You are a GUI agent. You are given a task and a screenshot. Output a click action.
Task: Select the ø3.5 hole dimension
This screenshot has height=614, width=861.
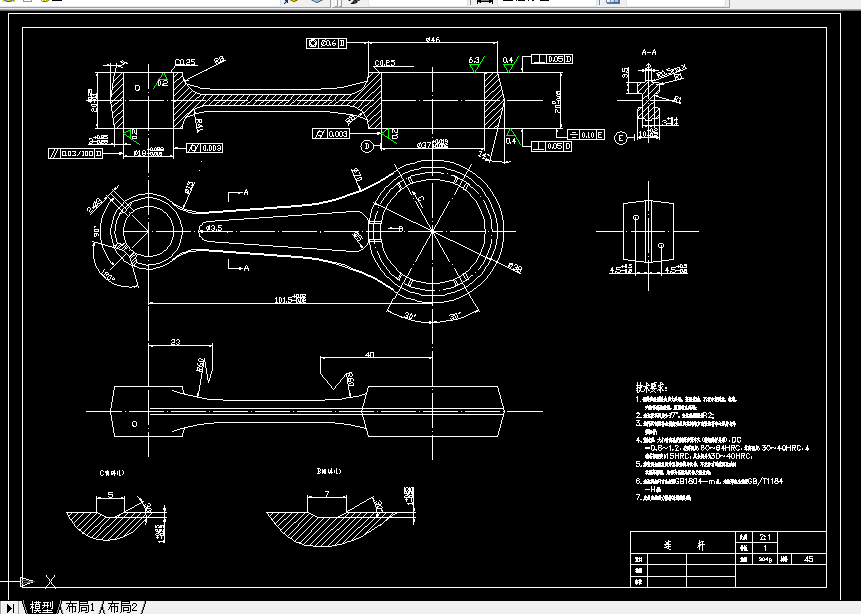coord(214,227)
